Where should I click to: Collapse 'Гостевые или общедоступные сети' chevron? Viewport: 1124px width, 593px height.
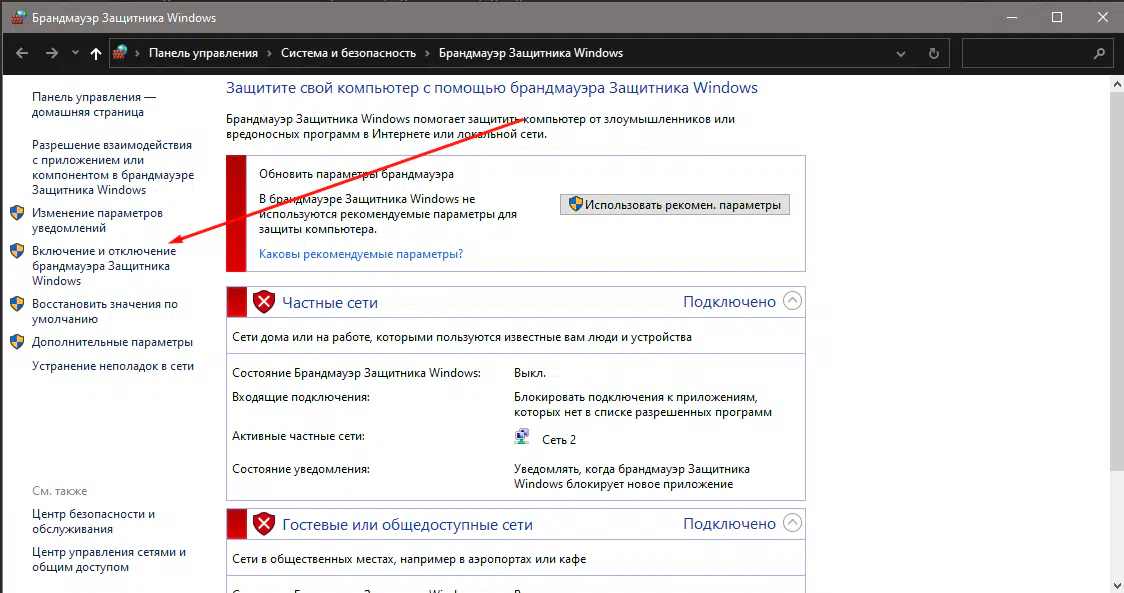792,523
